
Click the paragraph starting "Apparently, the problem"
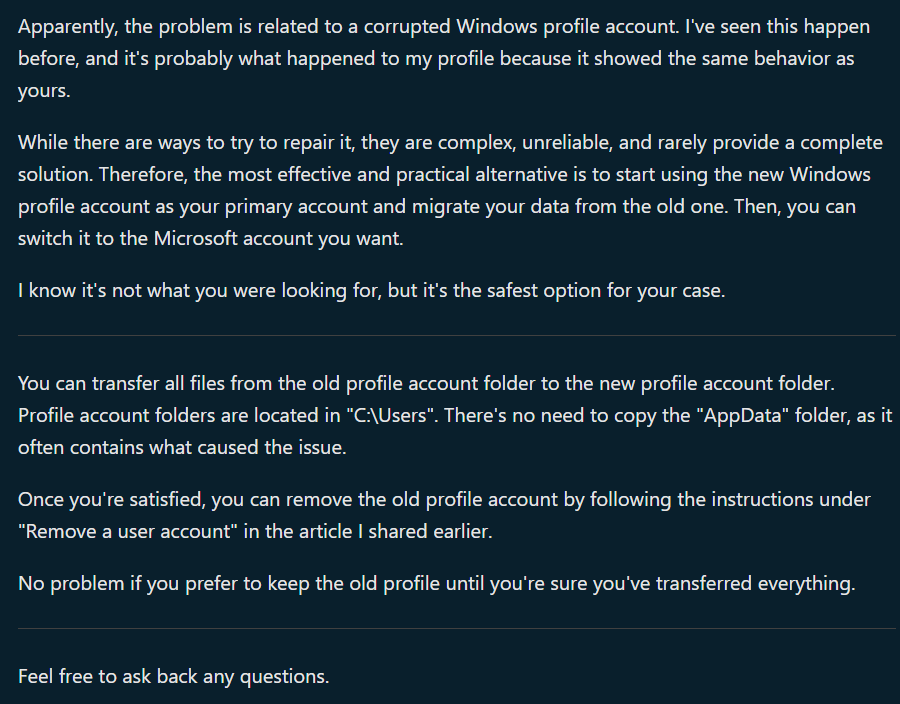pyautogui.click(x=444, y=59)
